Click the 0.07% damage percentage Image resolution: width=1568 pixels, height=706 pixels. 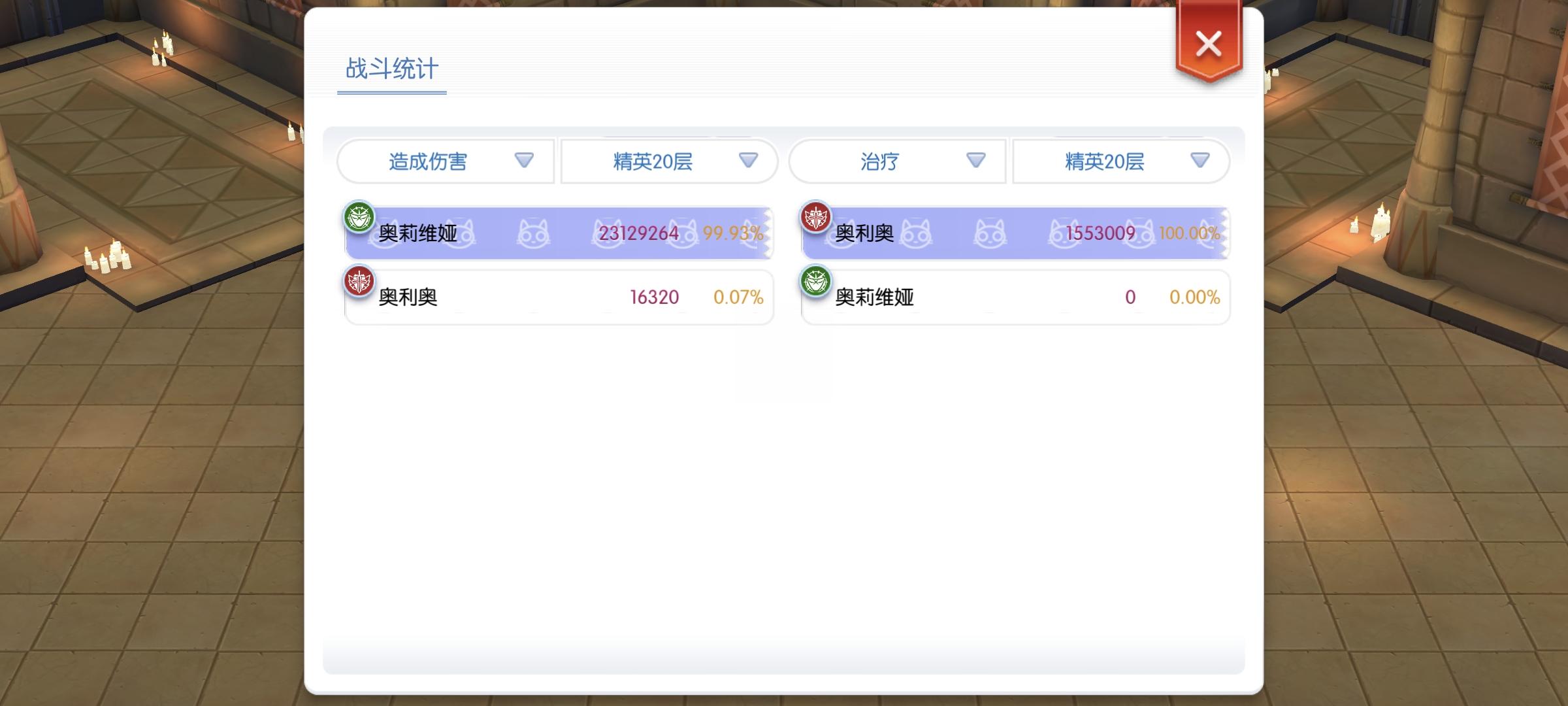pyautogui.click(x=738, y=297)
